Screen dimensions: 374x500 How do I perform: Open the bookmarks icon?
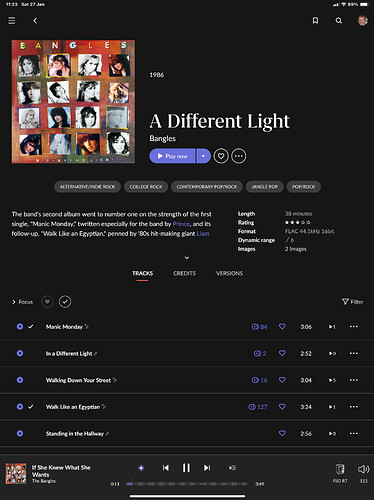tap(315, 21)
